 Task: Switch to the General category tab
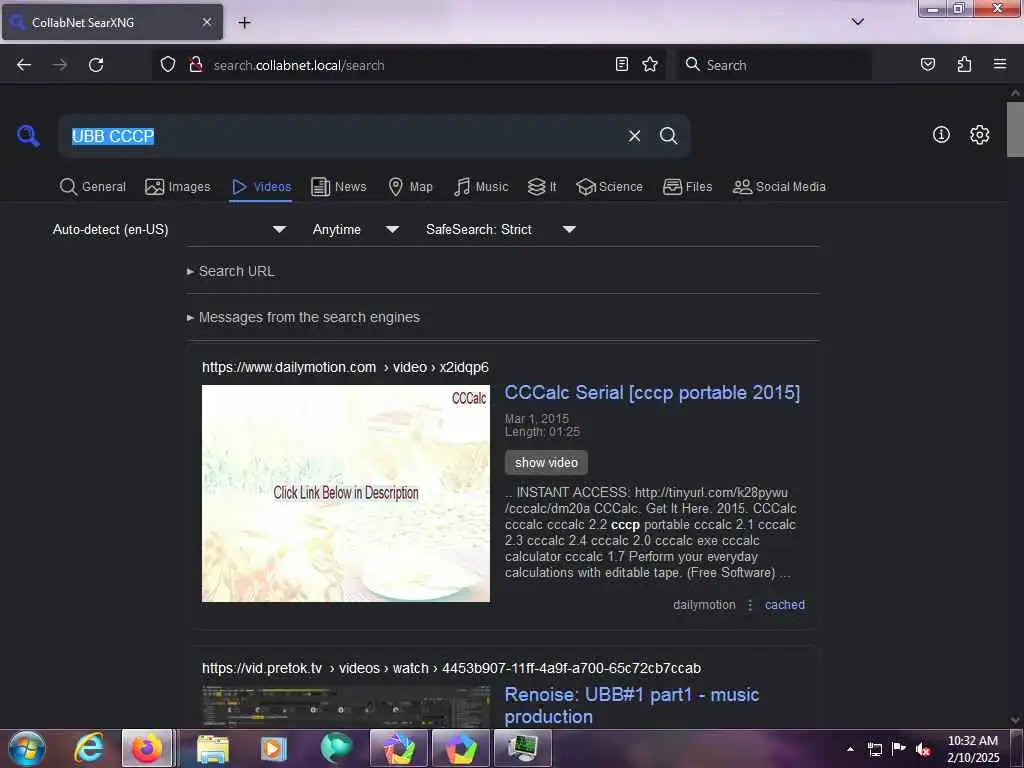pyautogui.click(x=93, y=187)
